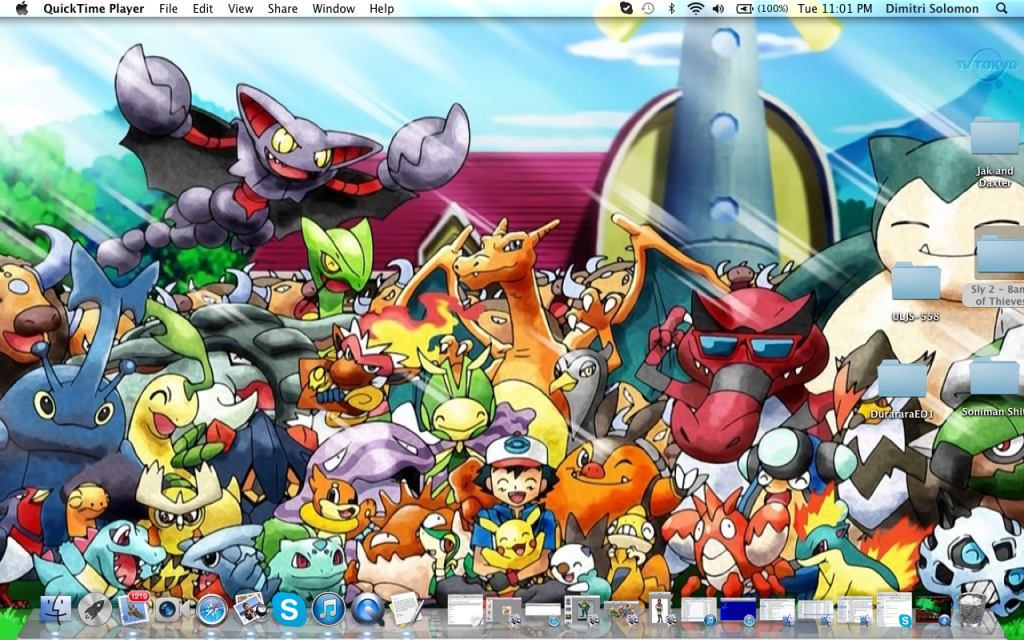Screen dimensions: 1024x640
Task: Click the volume speaker icon
Action: point(718,8)
